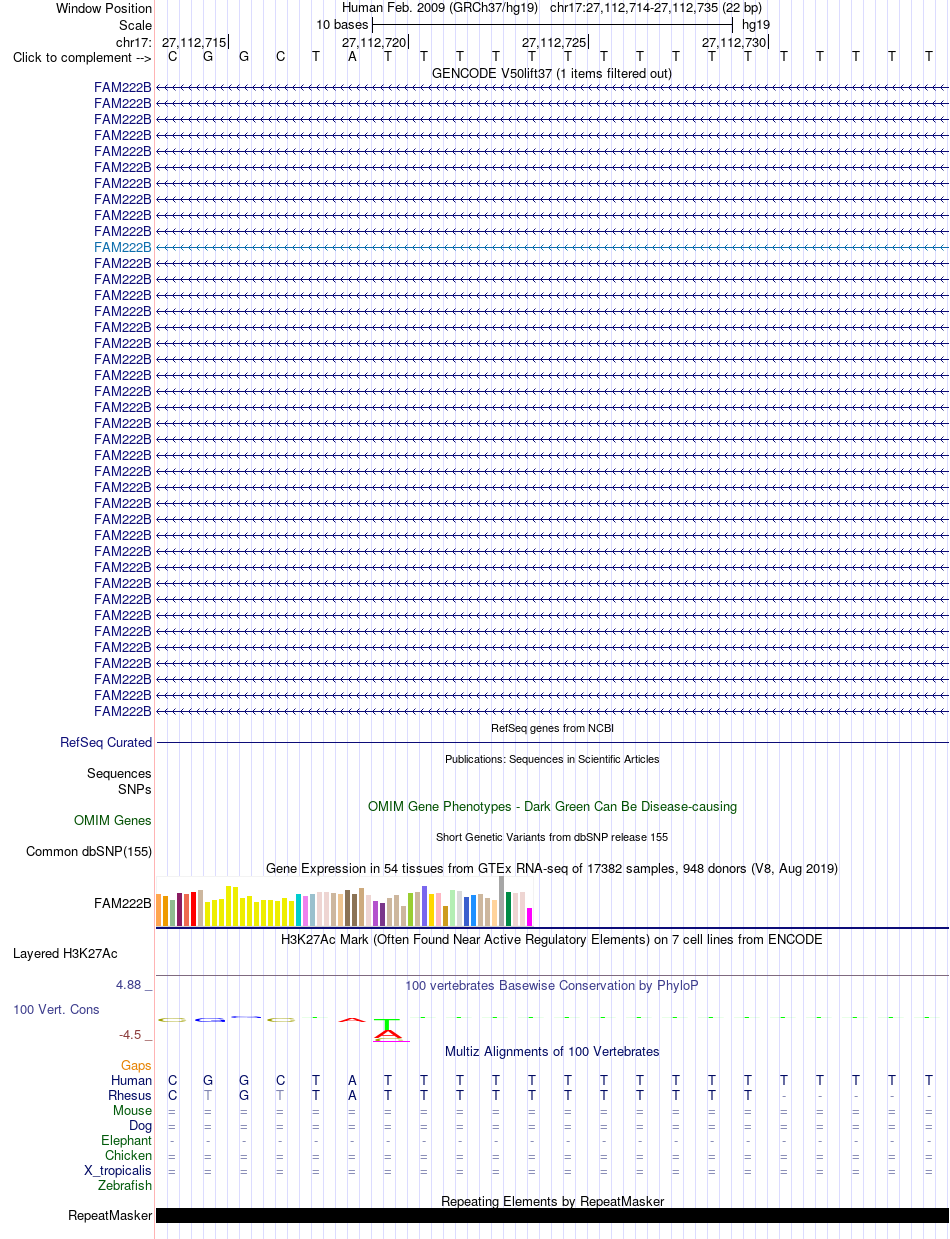
Task: Click the Scale label in ruler
Action: [x=135, y=25]
